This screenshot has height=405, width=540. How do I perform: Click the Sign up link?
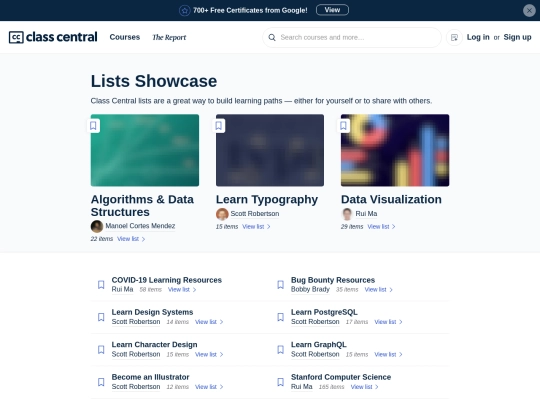pyautogui.click(x=517, y=37)
